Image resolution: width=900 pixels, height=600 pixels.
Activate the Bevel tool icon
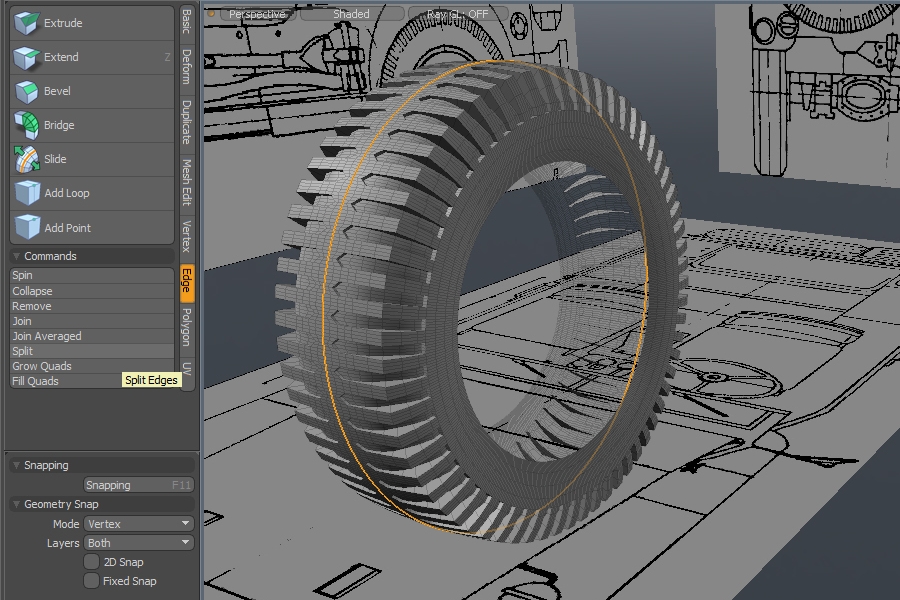[x=26, y=91]
